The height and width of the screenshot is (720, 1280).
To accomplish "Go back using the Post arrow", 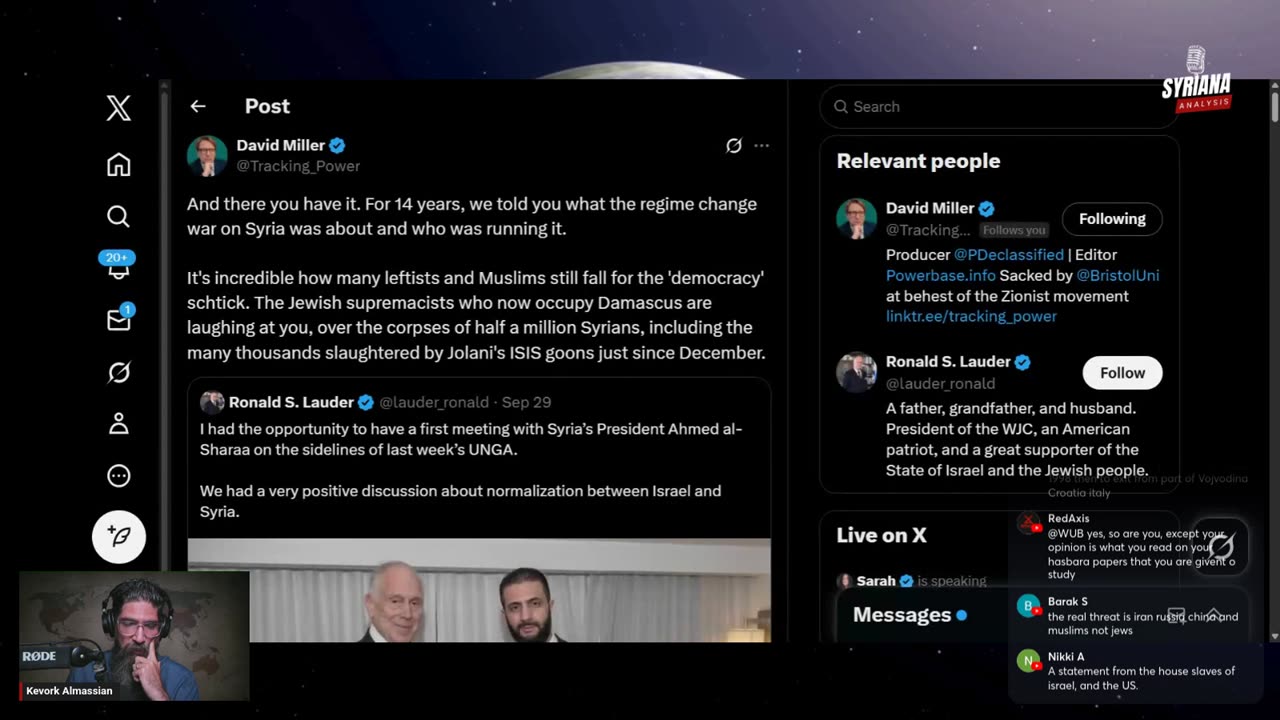I will pyautogui.click(x=198, y=106).
